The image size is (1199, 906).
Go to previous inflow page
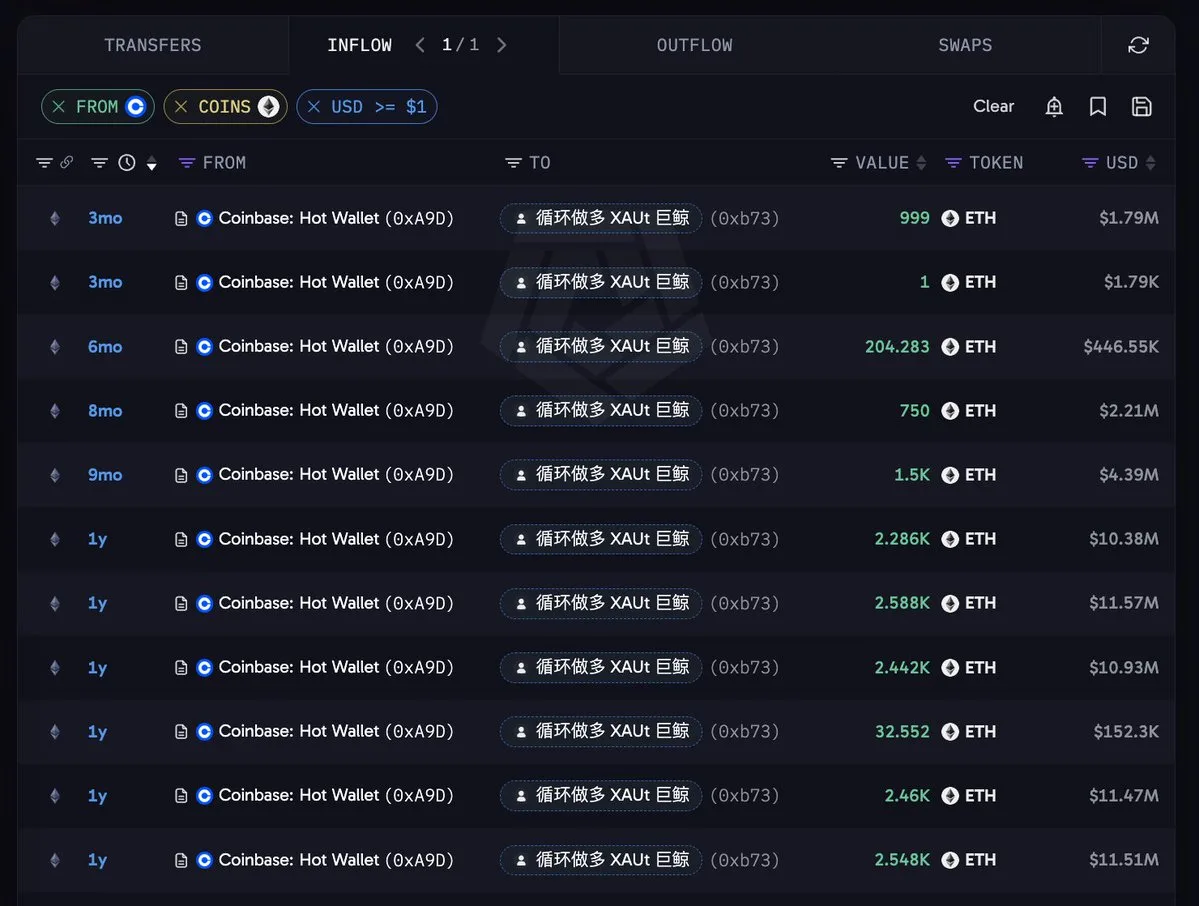pyautogui.click(x=420, y=45)
